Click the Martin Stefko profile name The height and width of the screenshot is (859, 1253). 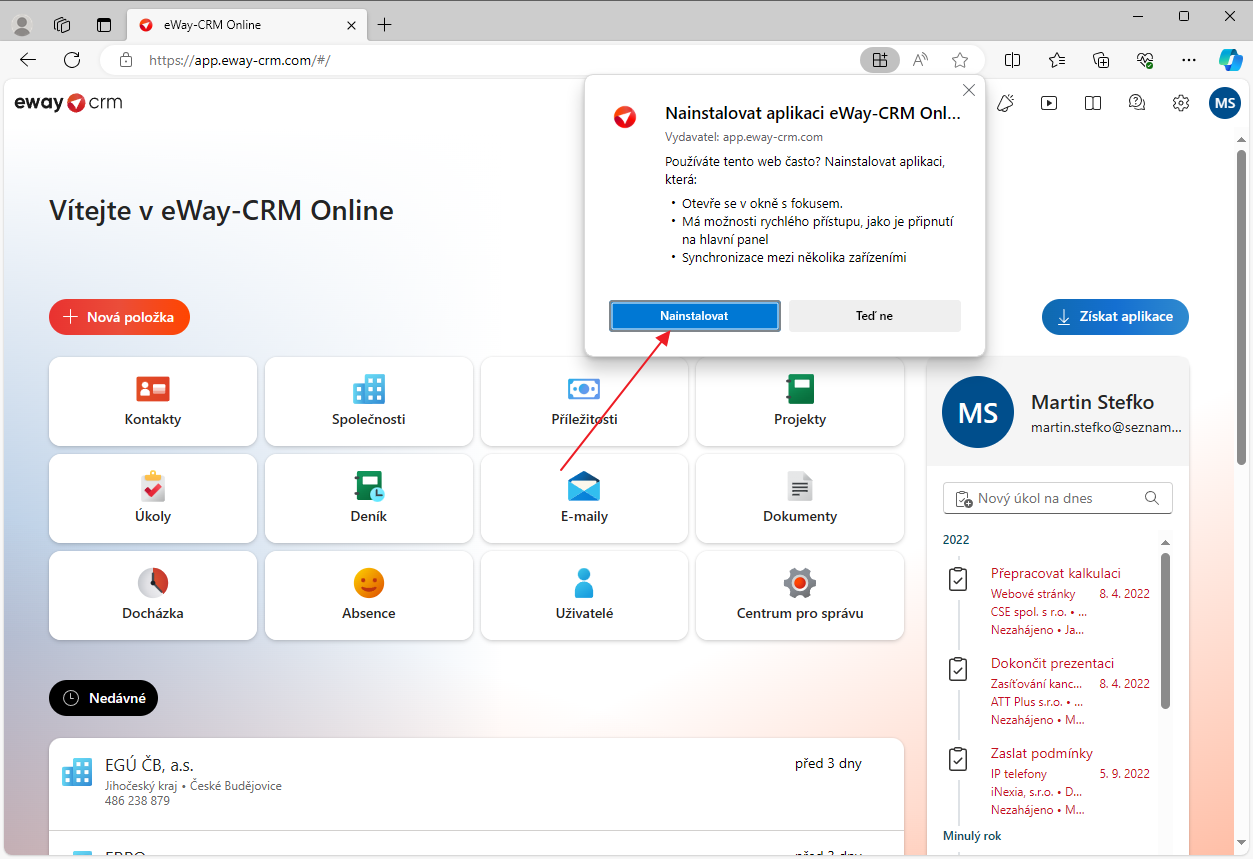pos(1092,402)
